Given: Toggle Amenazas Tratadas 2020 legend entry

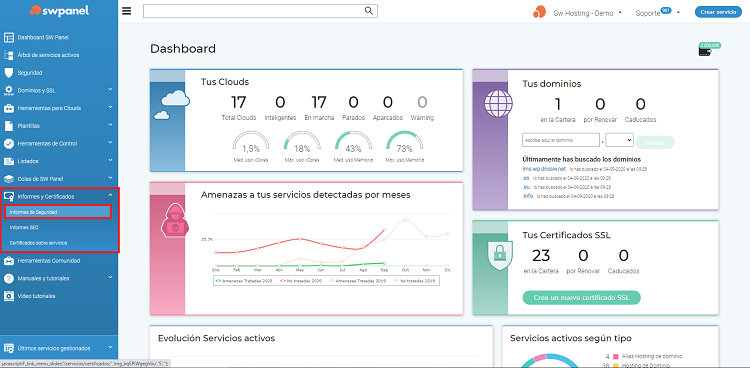Looking at the screenshot, I should [244, 281].
